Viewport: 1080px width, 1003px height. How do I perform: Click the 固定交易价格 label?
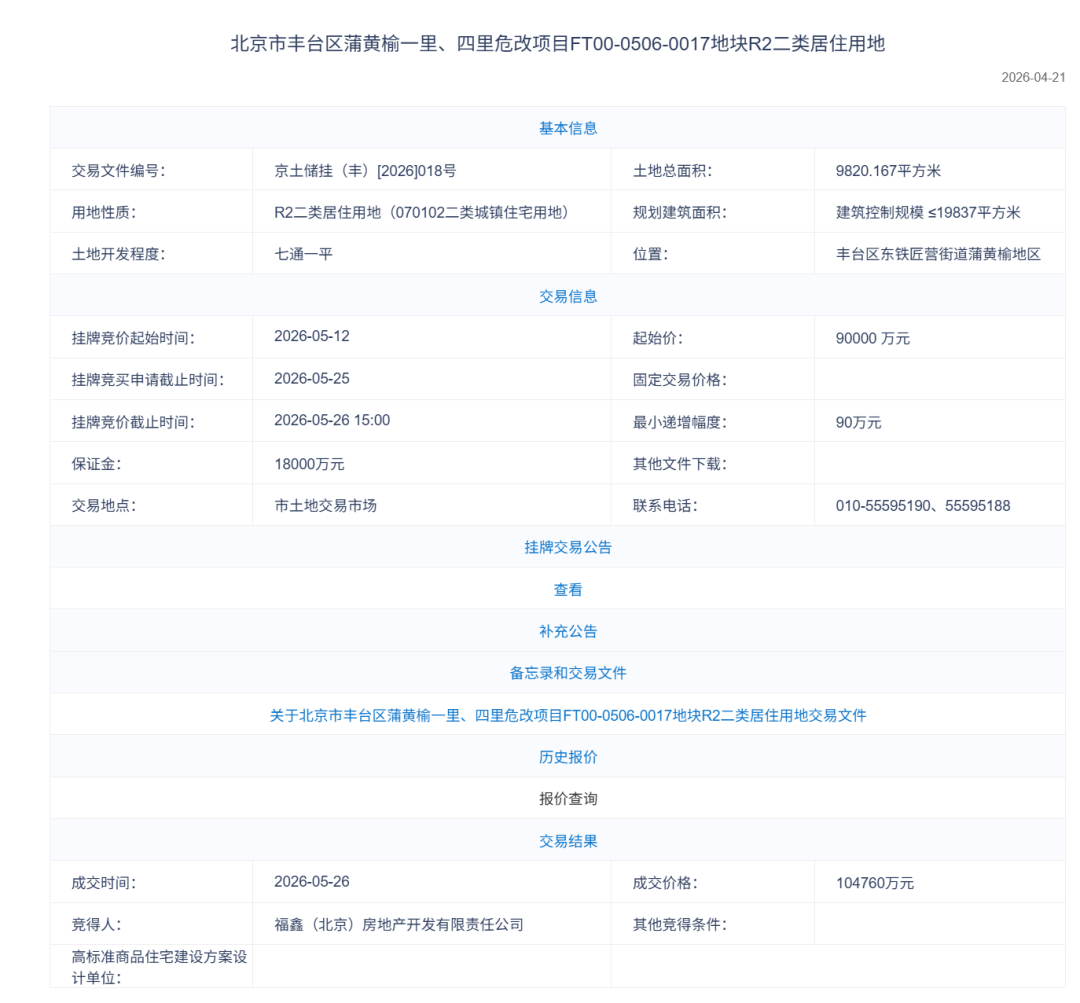click(x=680, y=380)
